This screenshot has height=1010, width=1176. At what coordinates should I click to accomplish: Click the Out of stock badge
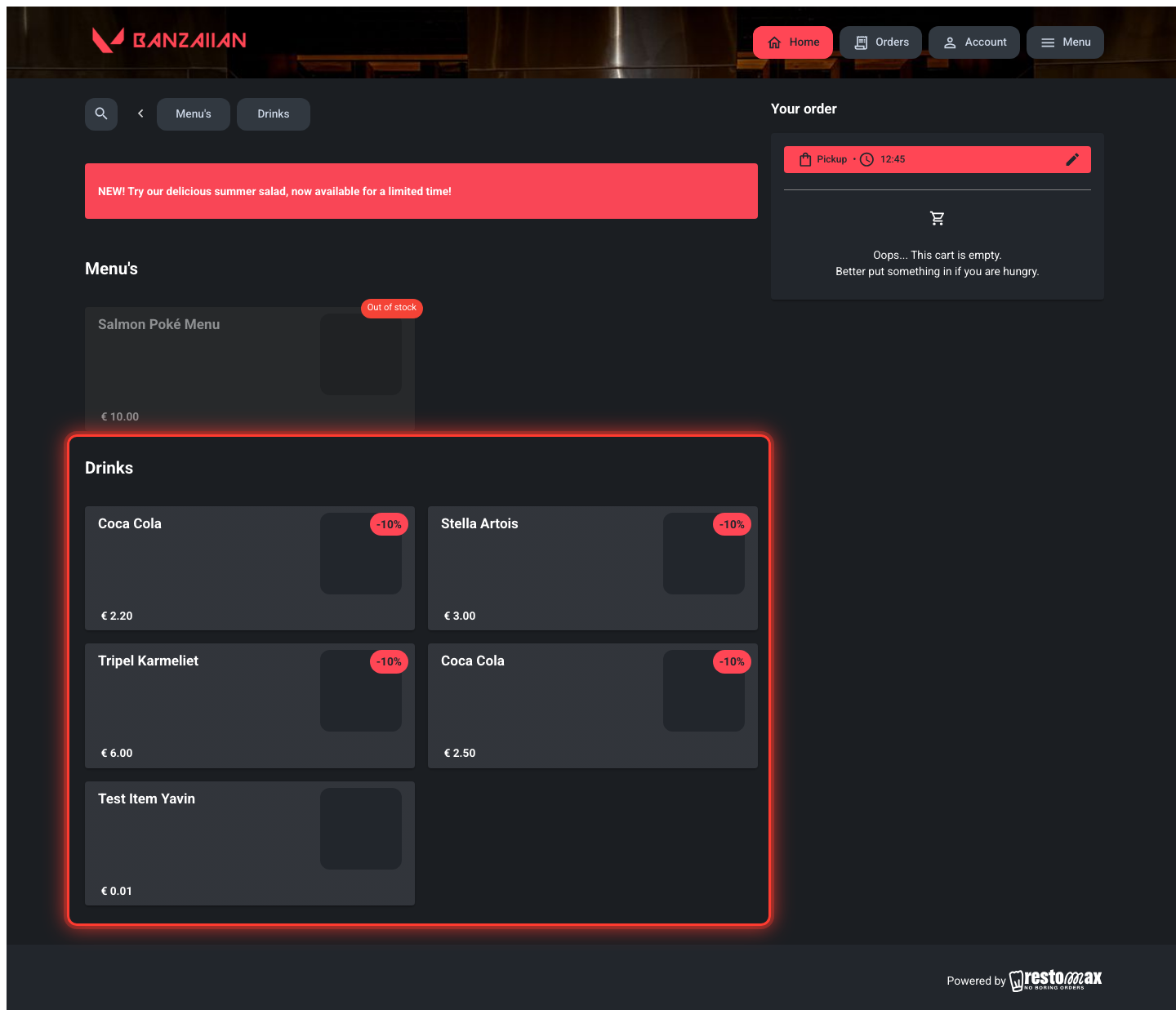pyautogui.click(x=392, y=308)
